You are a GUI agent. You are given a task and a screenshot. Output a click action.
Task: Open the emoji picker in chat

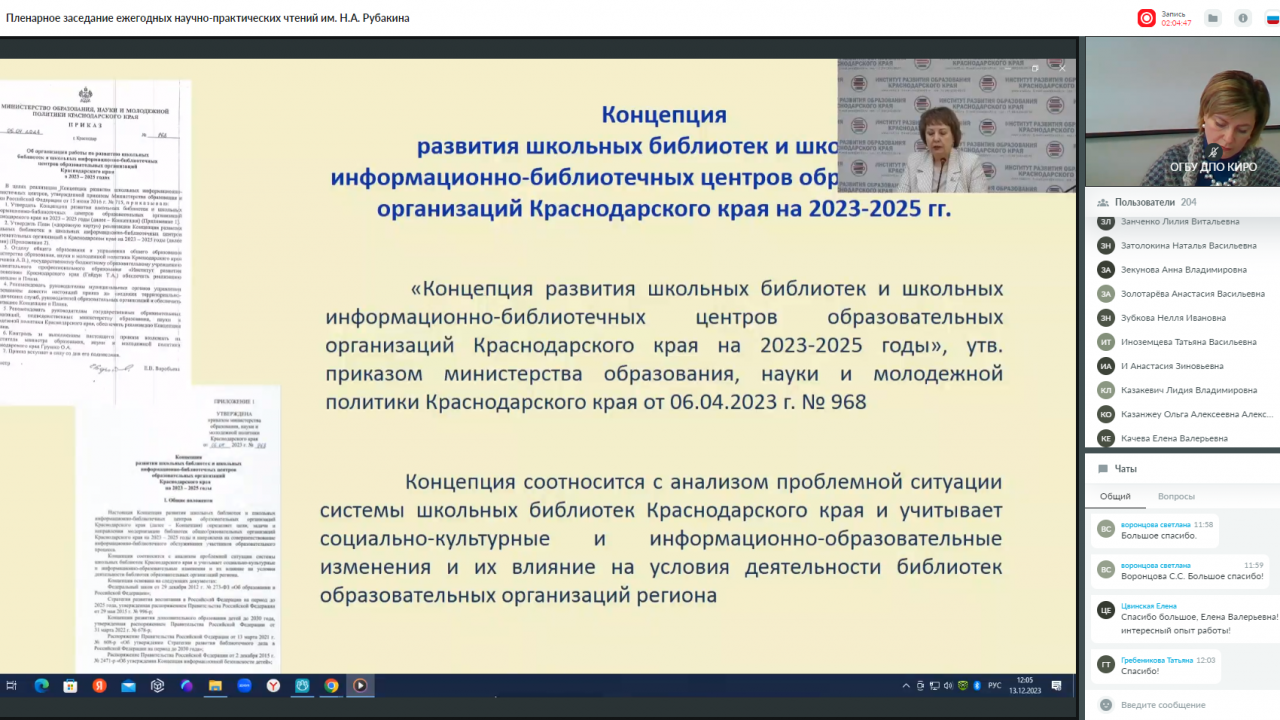coord(1105,705)
